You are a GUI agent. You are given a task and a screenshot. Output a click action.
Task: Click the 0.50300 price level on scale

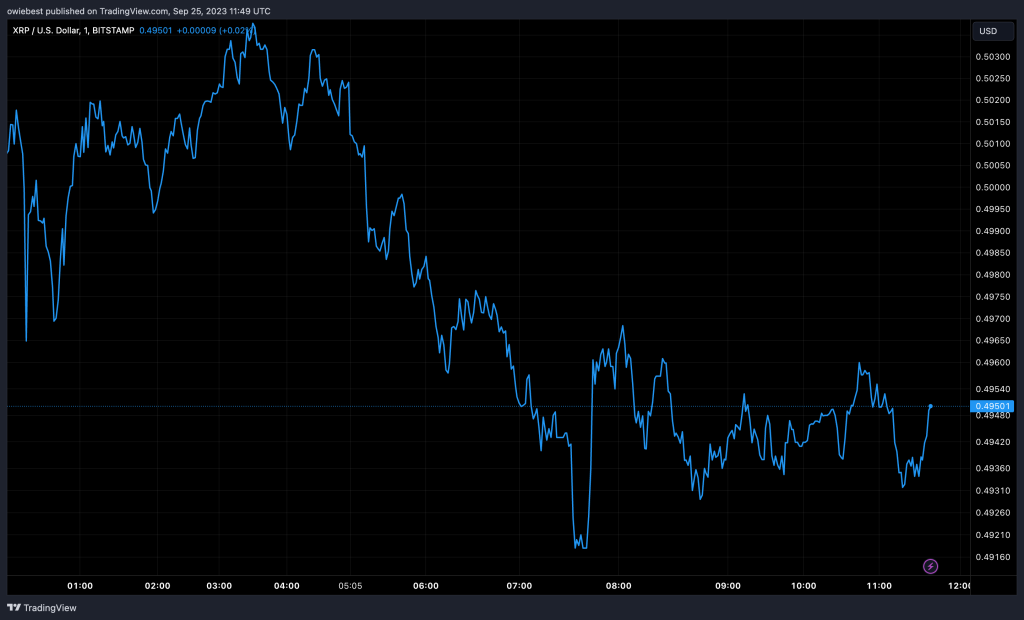pyautogui.click(x=993, y=57)
